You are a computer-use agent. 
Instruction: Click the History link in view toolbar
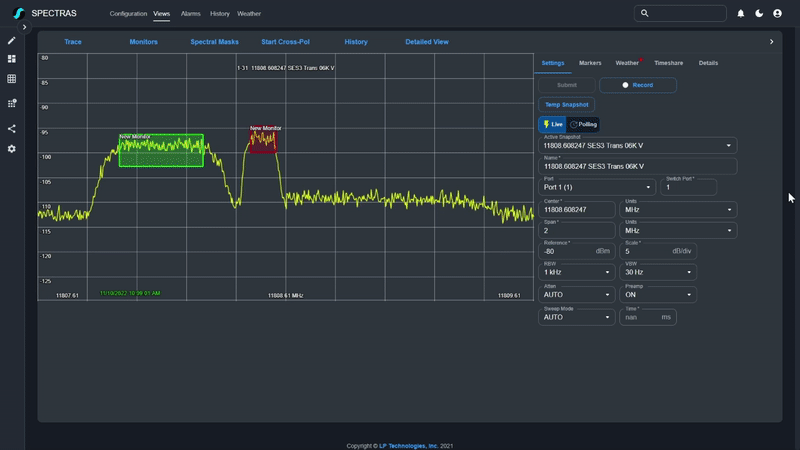point(356,42)
